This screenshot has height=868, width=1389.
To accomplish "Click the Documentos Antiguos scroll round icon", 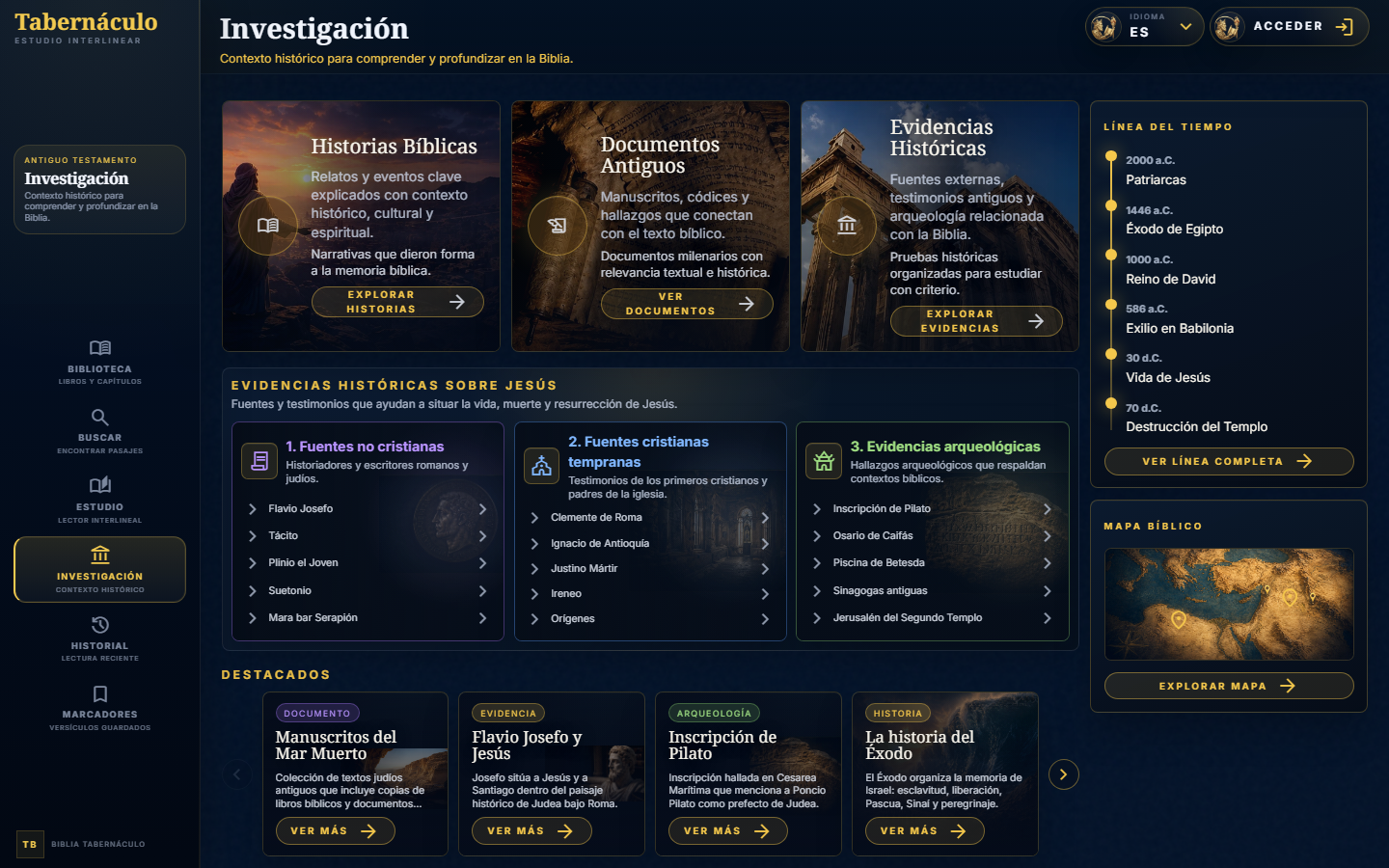I will click(558, 226).
